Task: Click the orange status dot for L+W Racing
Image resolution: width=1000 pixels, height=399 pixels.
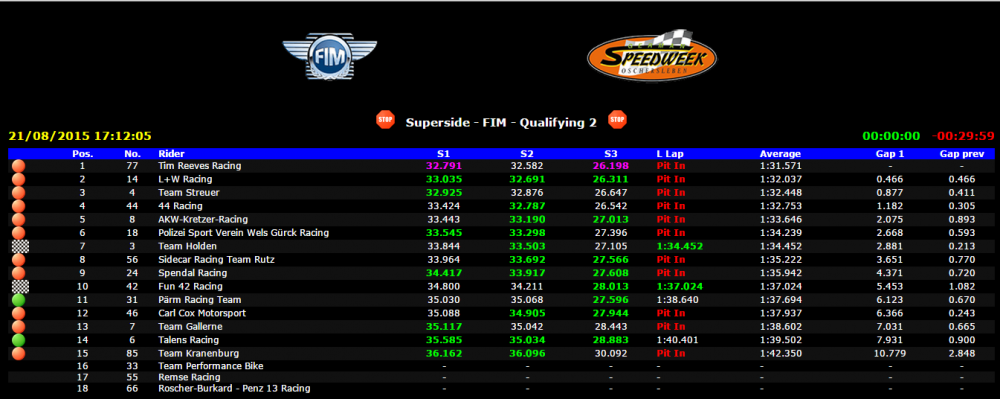Action: pos(18,179)
